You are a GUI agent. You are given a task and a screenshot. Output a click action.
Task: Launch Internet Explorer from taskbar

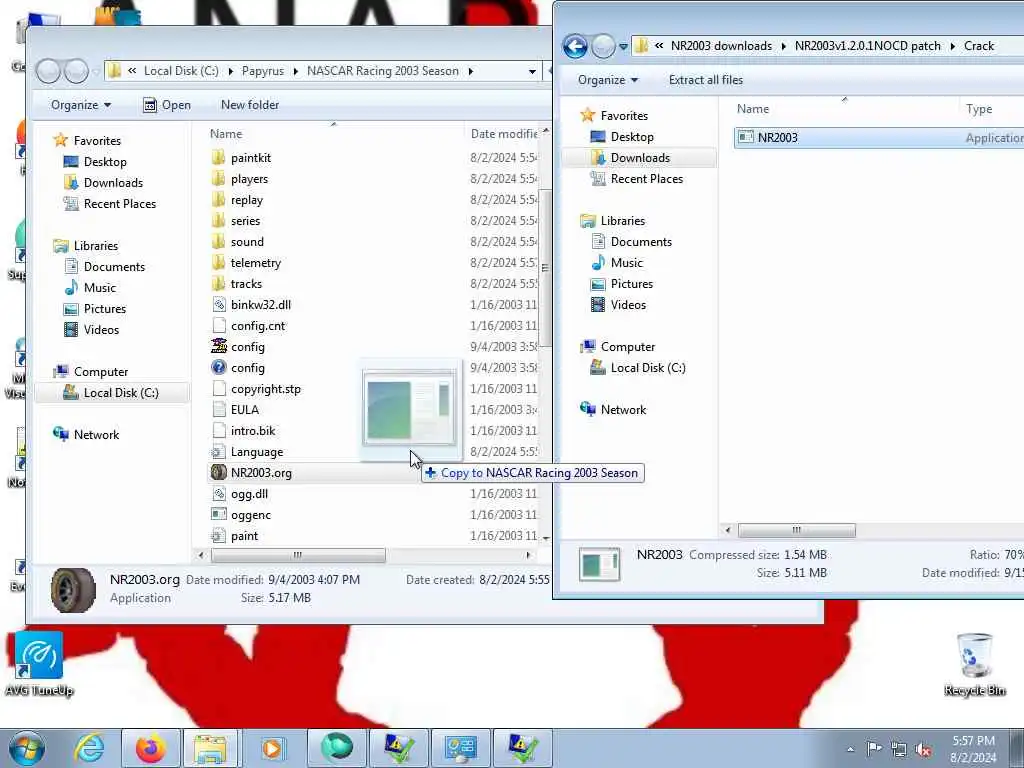click(x=89, y=748)
